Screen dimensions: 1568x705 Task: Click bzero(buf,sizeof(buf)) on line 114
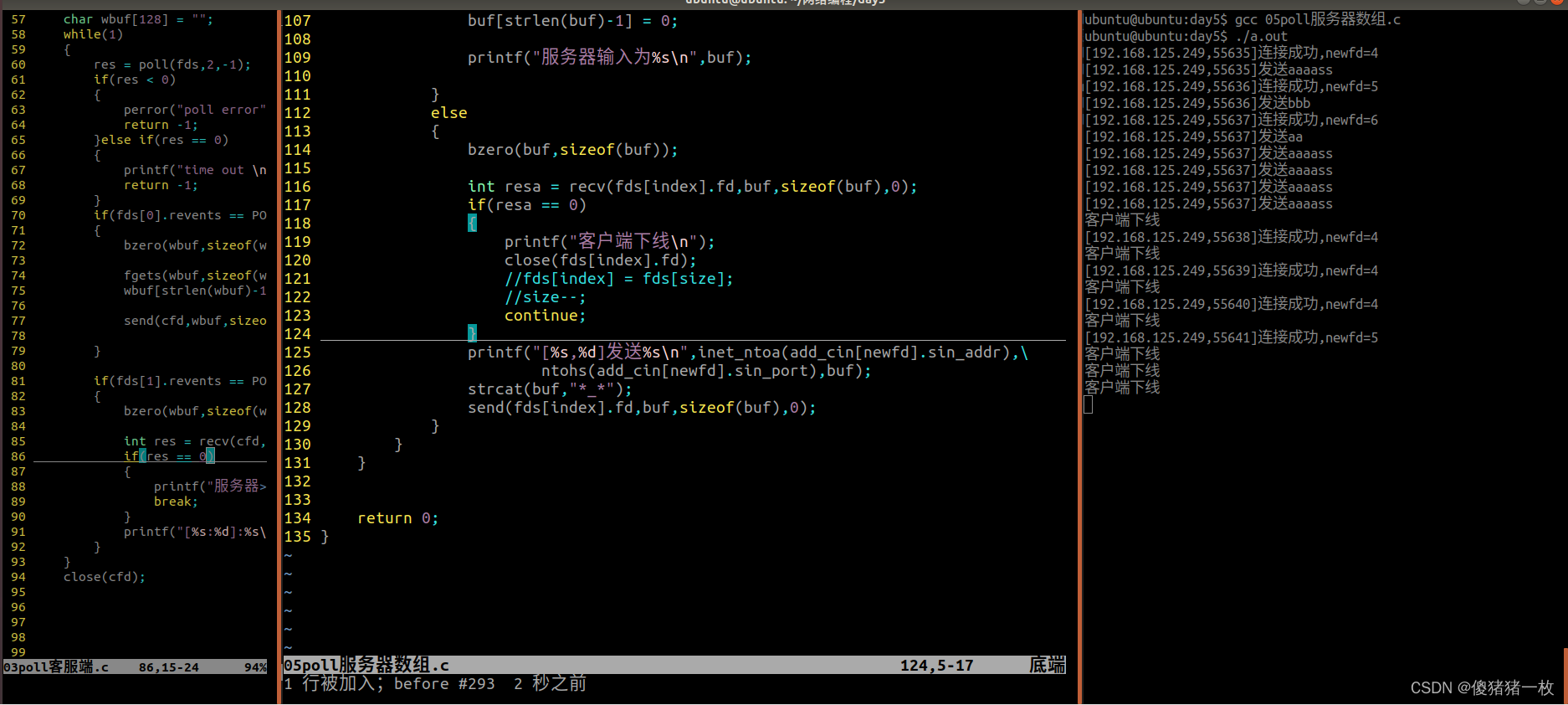pos(572,150)
